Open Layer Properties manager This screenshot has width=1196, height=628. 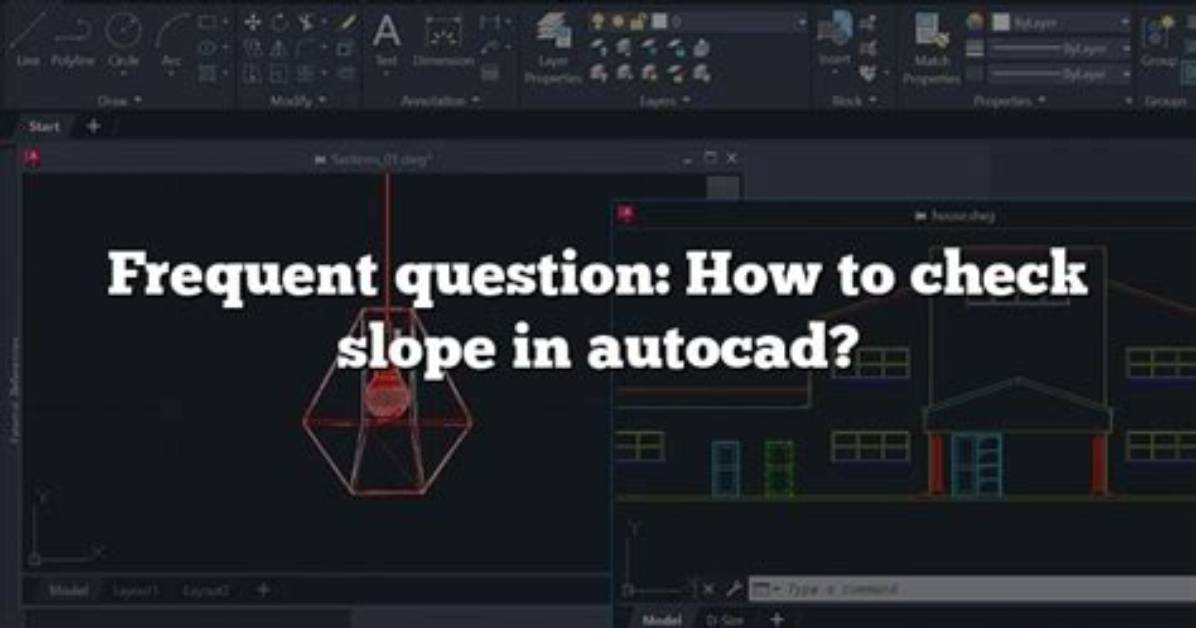(553, 47)
